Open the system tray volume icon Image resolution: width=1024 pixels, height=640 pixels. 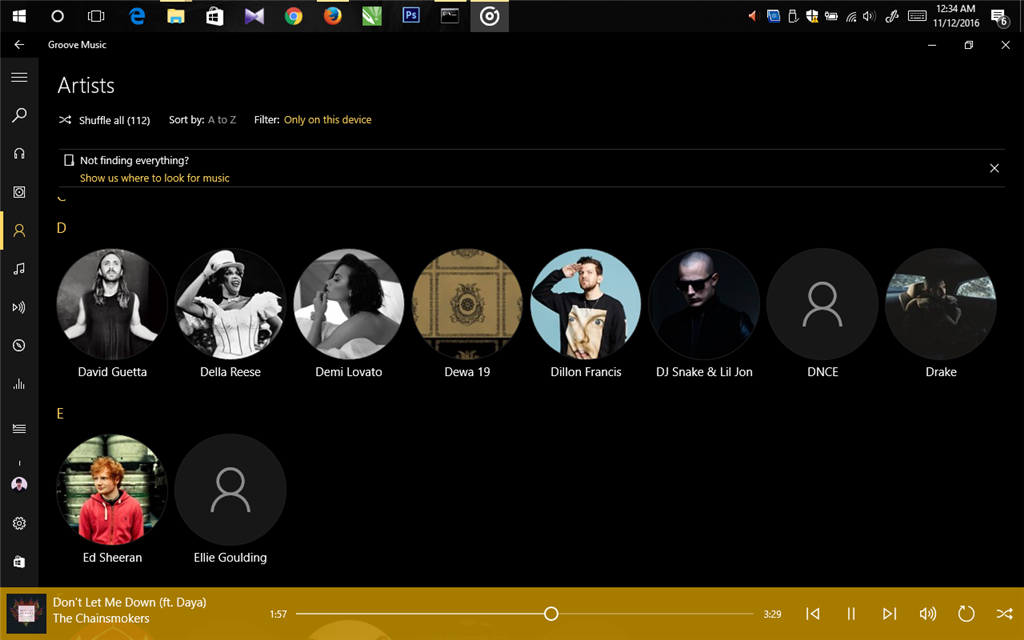[869, 16]
